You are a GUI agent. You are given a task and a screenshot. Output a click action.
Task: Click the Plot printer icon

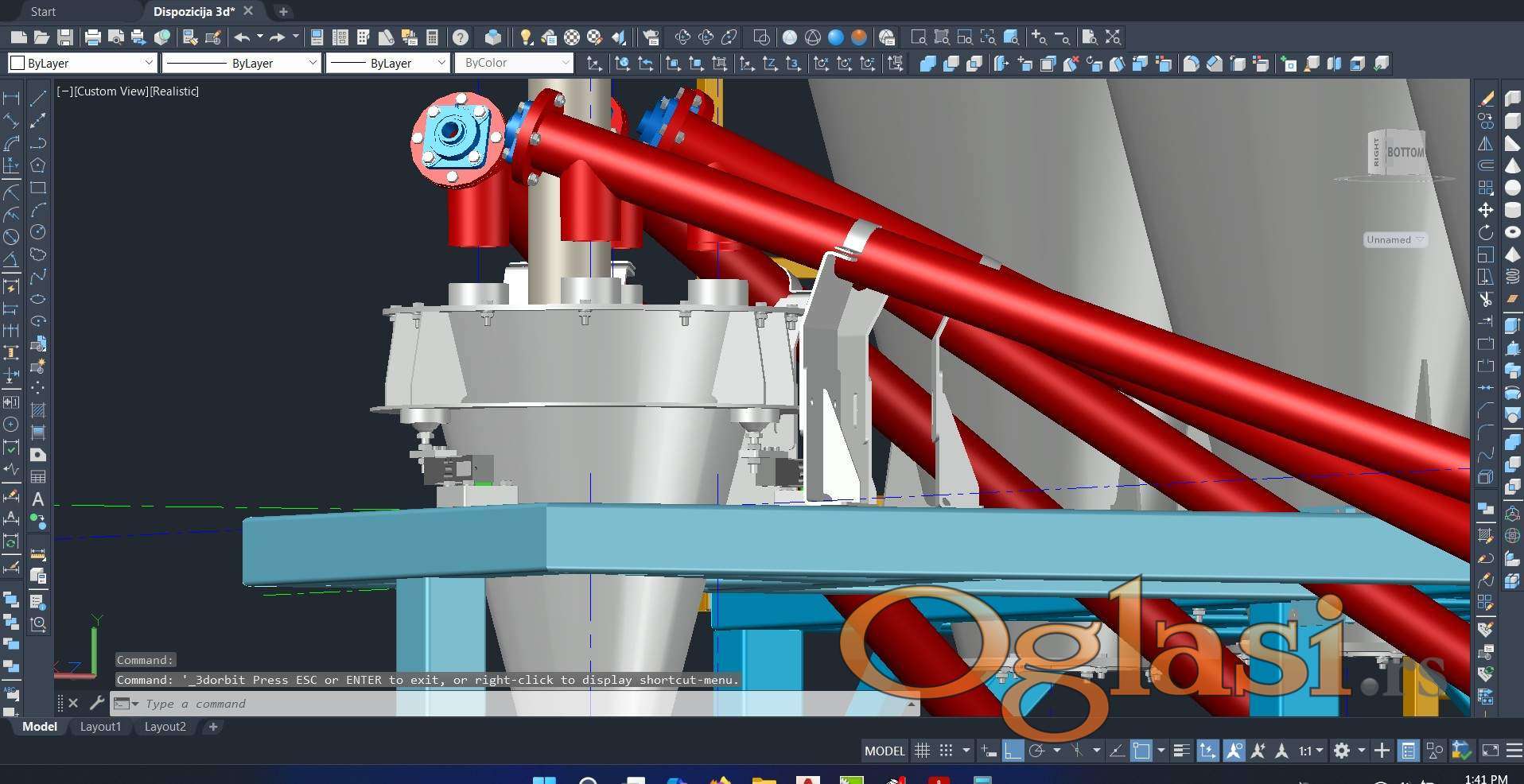tap(92, 37)
